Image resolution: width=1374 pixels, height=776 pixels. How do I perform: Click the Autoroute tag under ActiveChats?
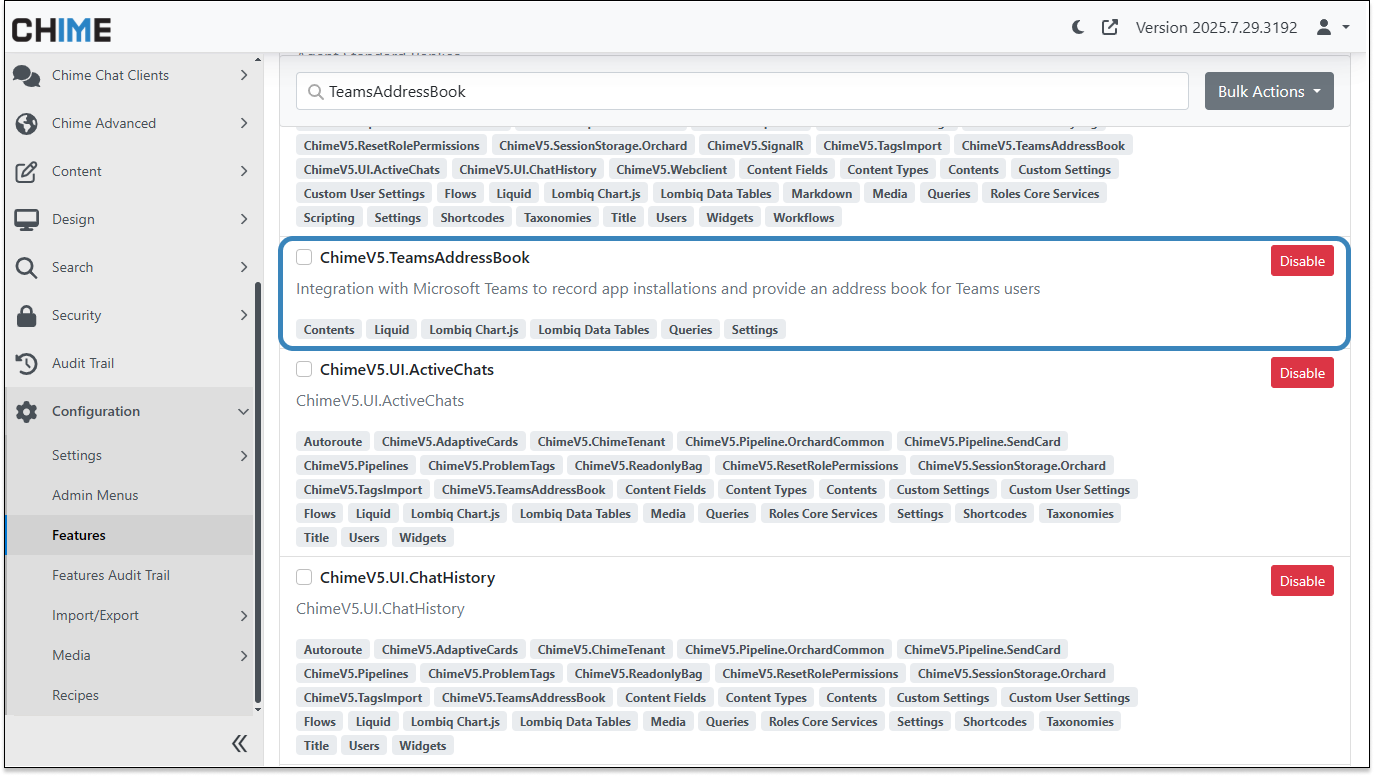tap(333, 441)
